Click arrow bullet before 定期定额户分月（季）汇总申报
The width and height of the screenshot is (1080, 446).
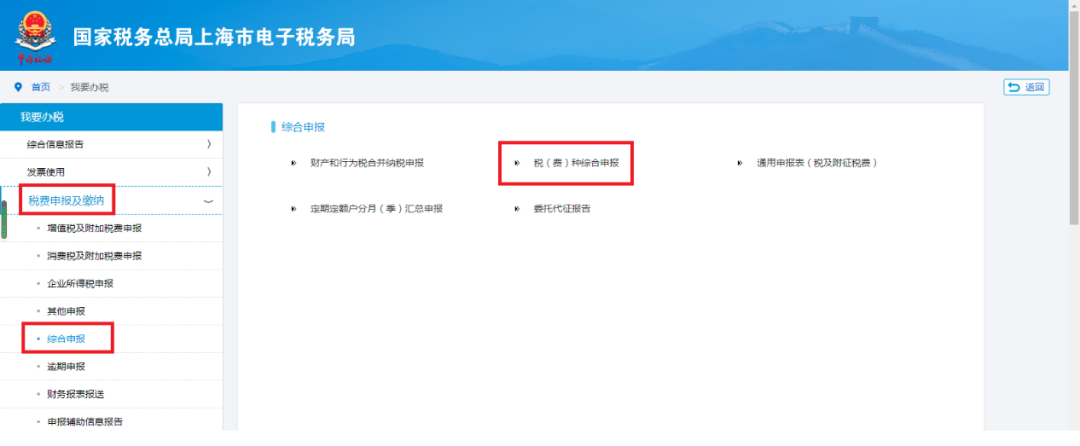[x=293, y=209]
